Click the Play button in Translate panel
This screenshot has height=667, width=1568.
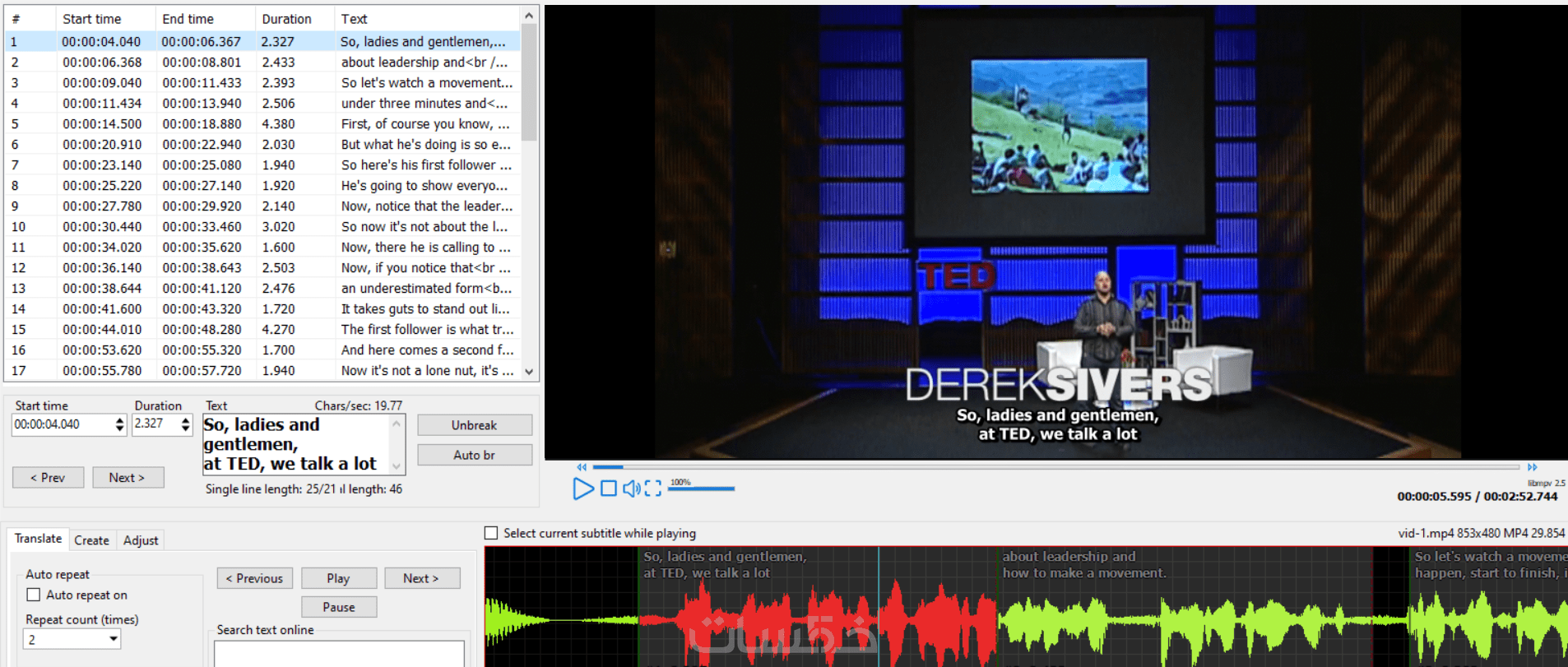tap(339, 578)
